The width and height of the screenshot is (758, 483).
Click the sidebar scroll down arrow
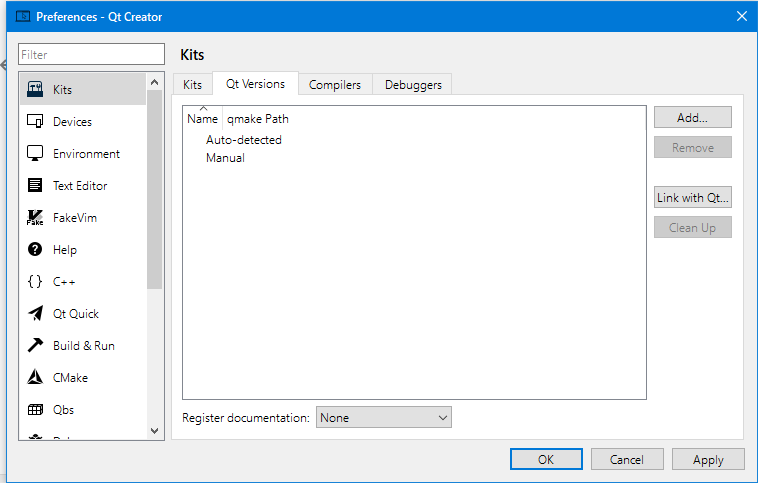click(154, 430)
